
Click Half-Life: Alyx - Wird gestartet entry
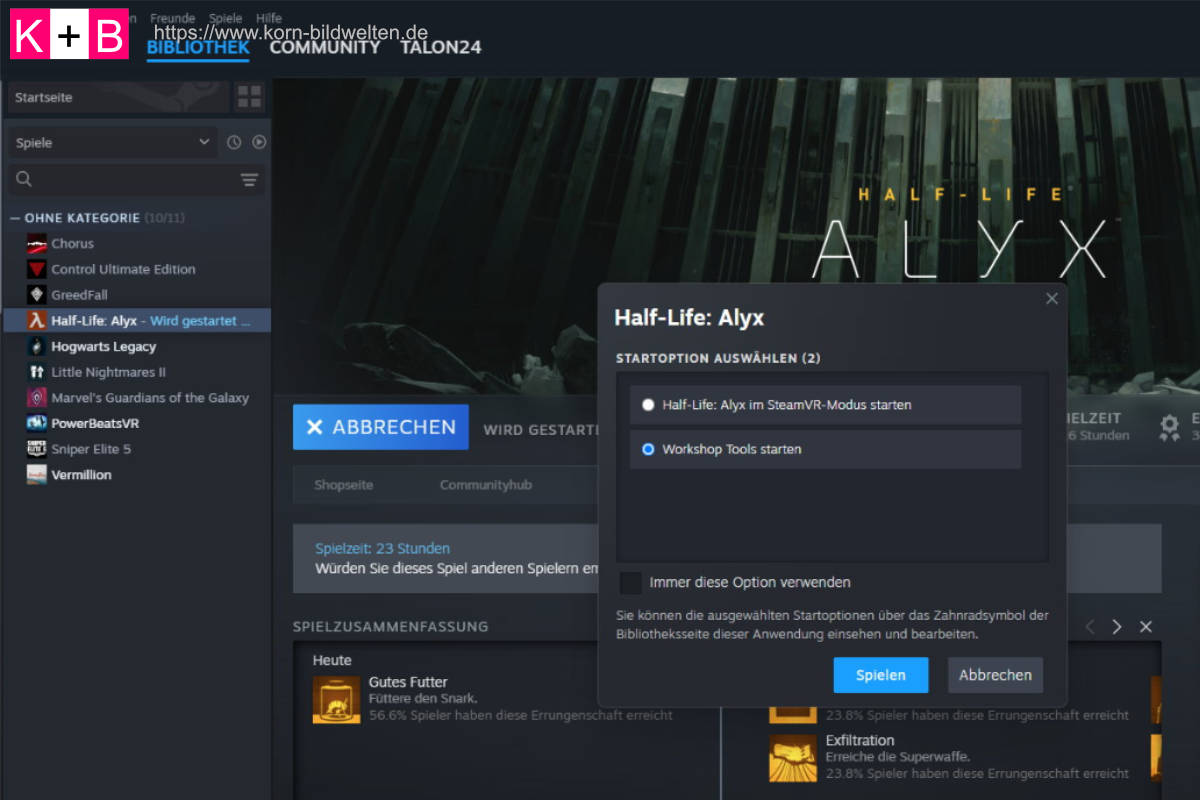tap(137, 321)
